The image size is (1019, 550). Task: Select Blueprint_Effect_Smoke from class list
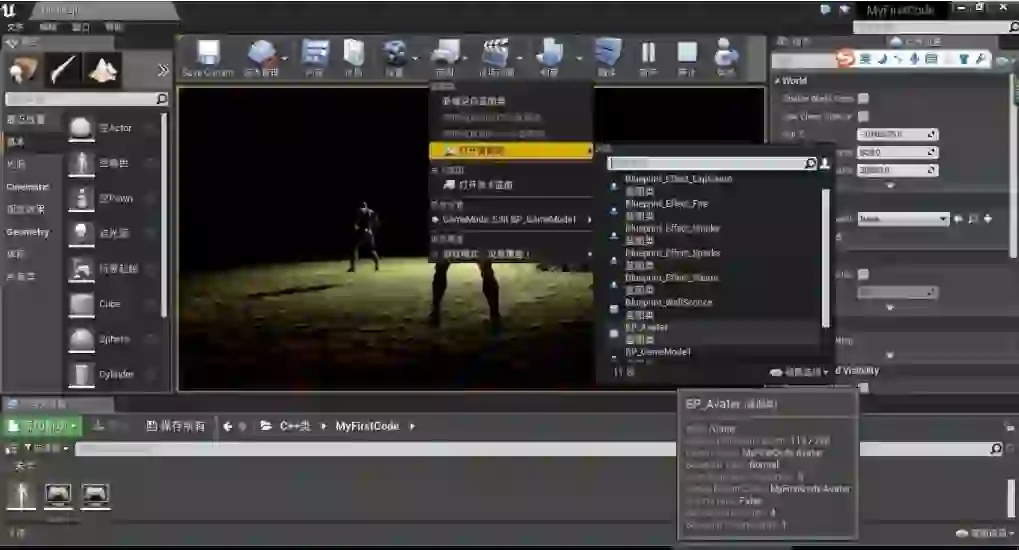tap(673, 228)
